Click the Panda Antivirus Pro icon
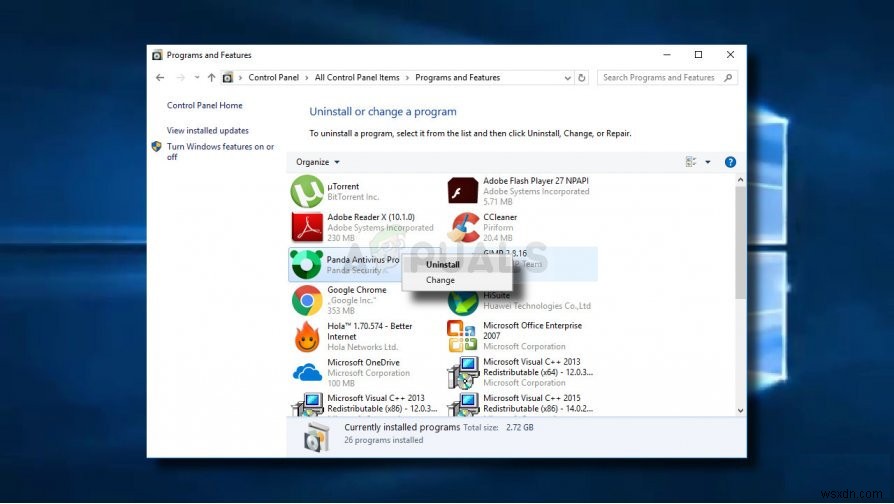 [x=307, y=265]
